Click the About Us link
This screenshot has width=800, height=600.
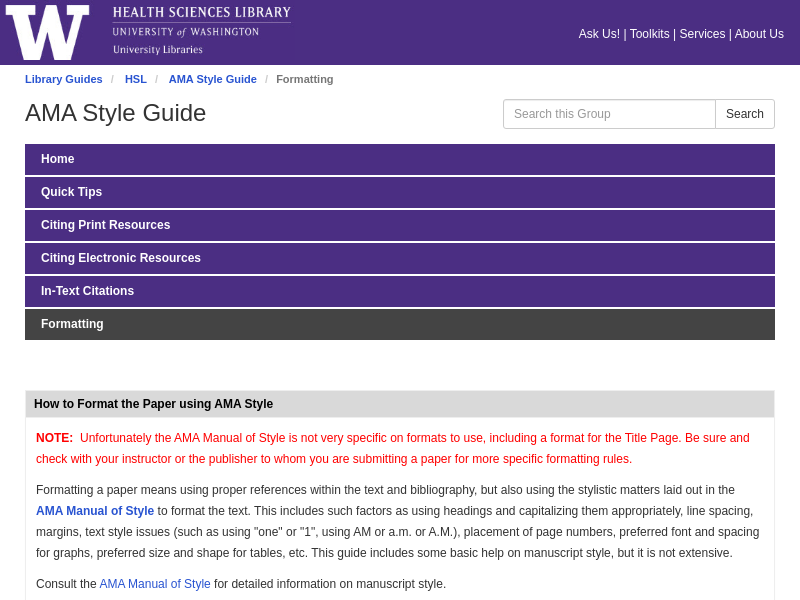pyautogui.click(x=759, y=34)
